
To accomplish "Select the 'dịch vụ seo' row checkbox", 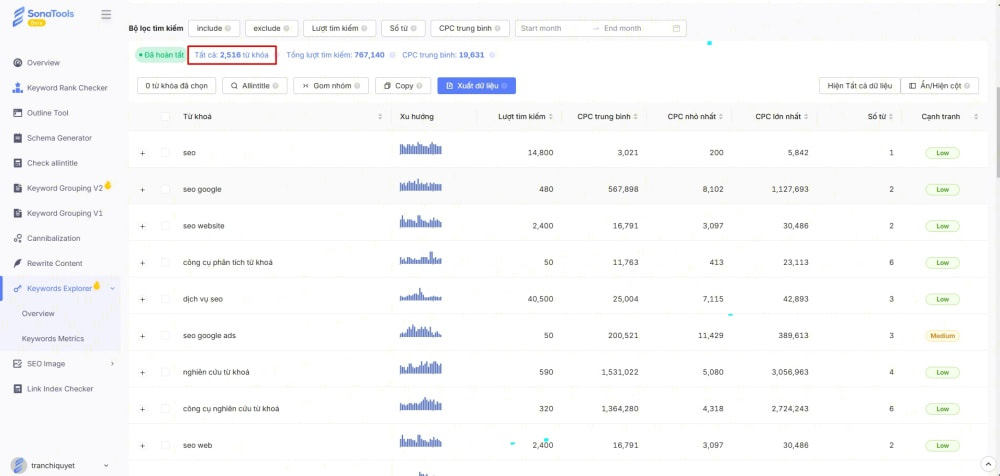I will coord(165,299).
